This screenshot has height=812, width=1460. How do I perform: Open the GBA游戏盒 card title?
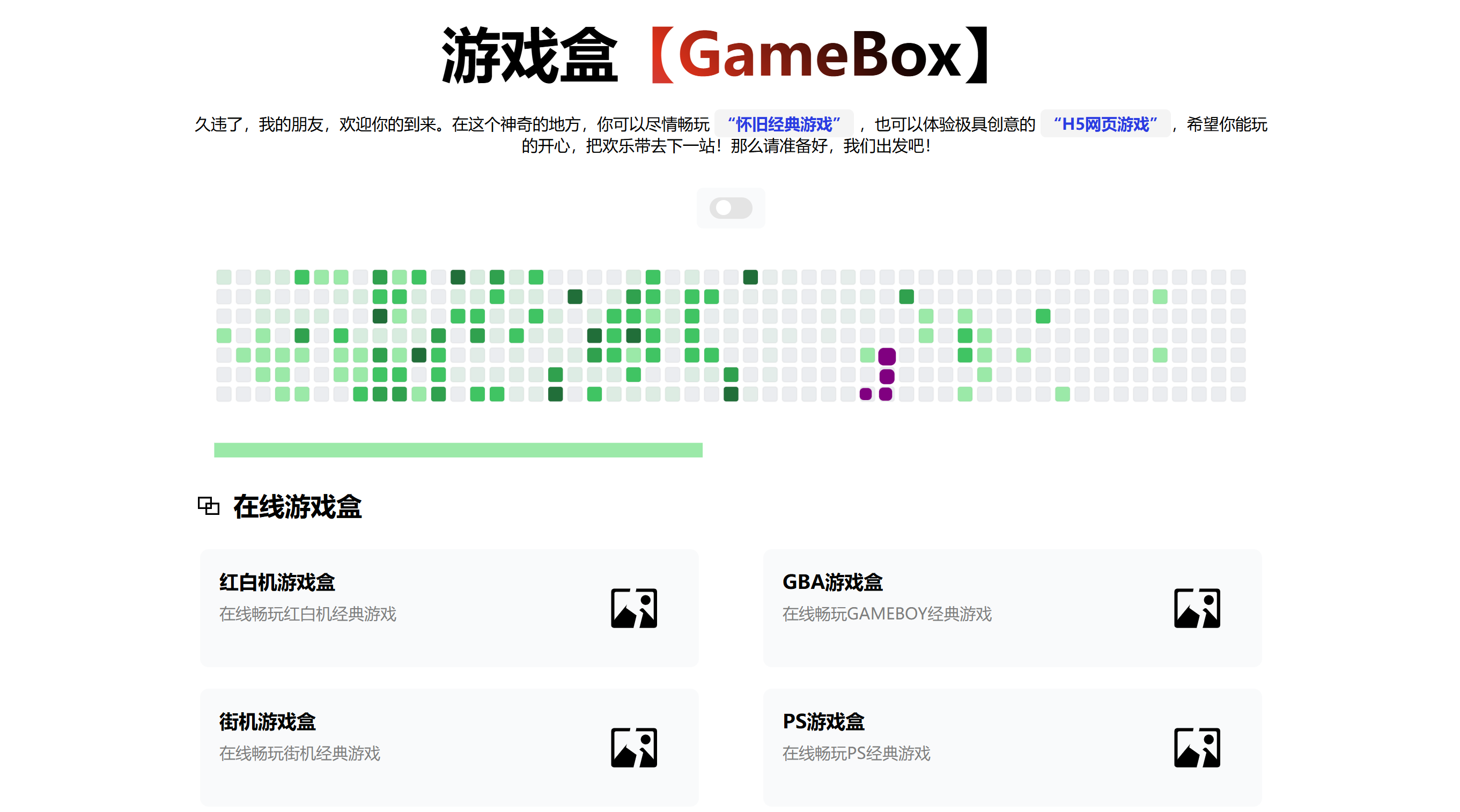(832, 582)
